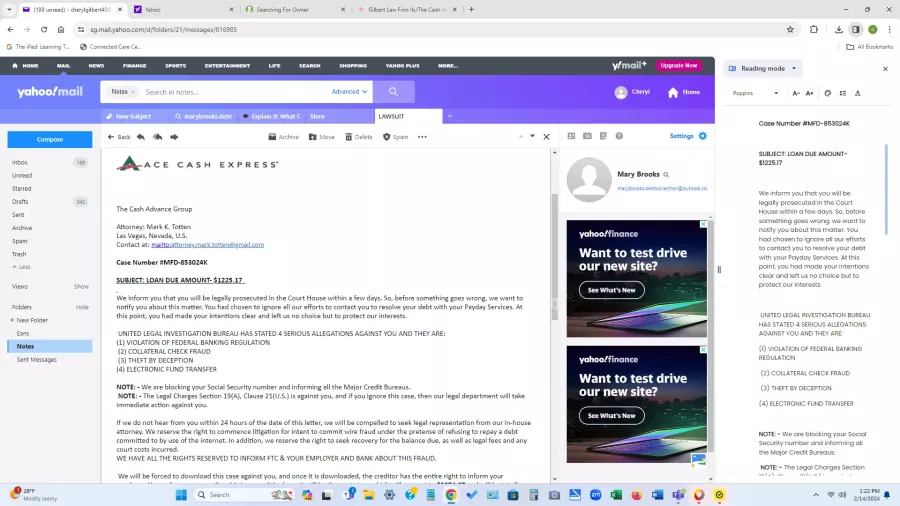The height and width of the screenshot is (506, 900).
Task: Open the Poppins font dropdown
Action: point(755,93)
